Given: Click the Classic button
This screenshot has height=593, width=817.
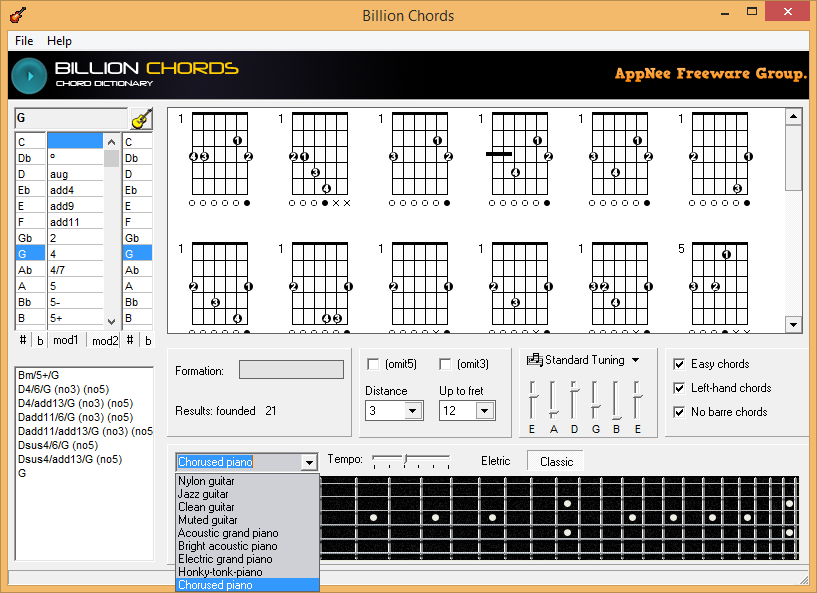Looking at the screenshot, I should click(x=556, y=462).
